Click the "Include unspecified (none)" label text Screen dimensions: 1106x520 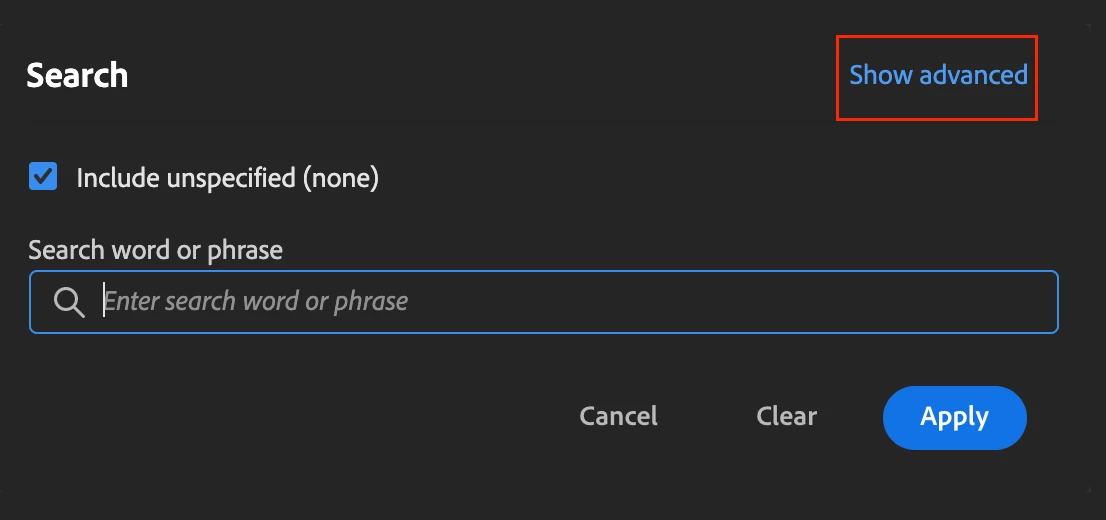(x=227, y=178)
